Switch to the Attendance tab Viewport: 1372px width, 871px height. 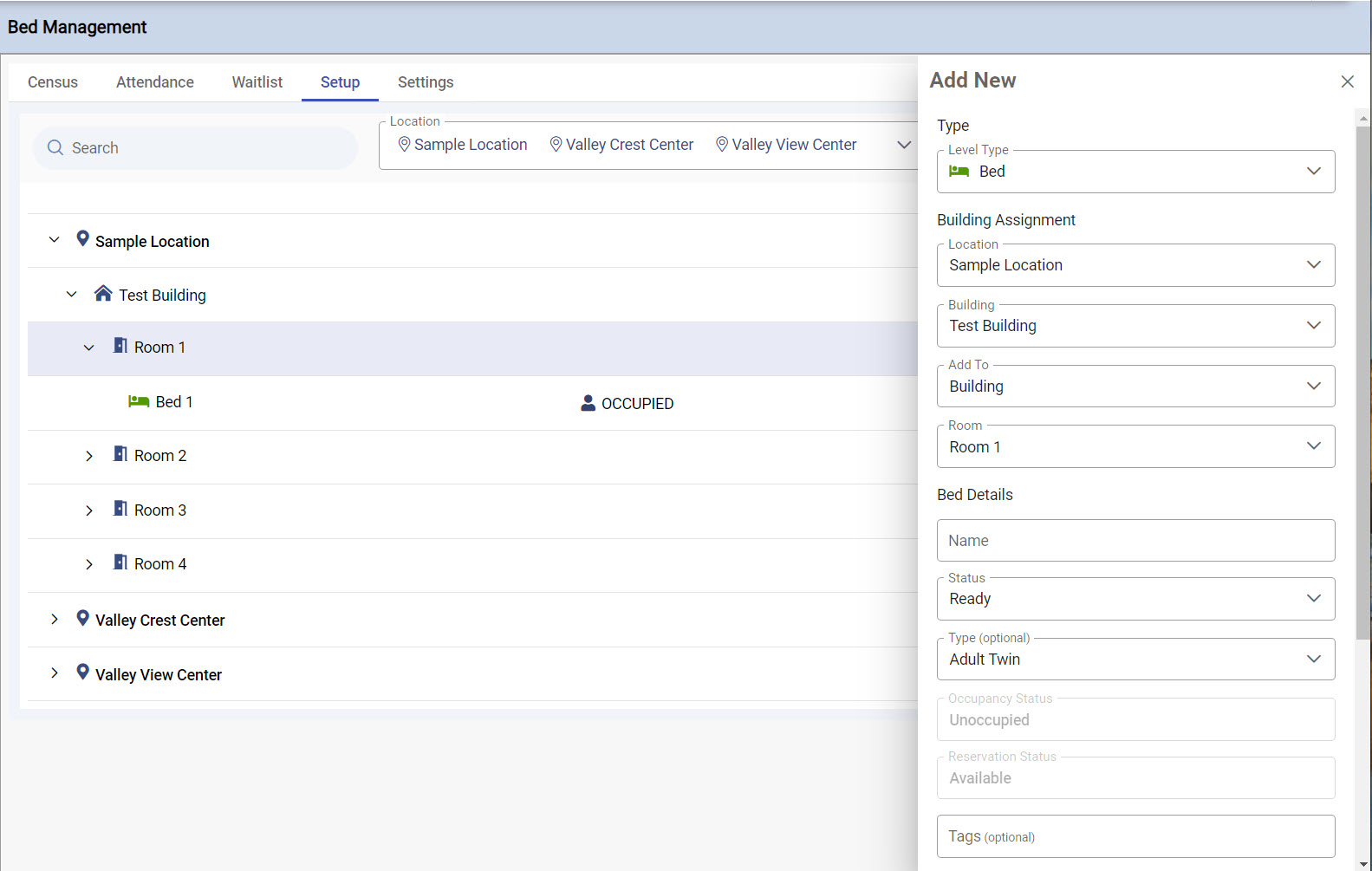point(155,82)
